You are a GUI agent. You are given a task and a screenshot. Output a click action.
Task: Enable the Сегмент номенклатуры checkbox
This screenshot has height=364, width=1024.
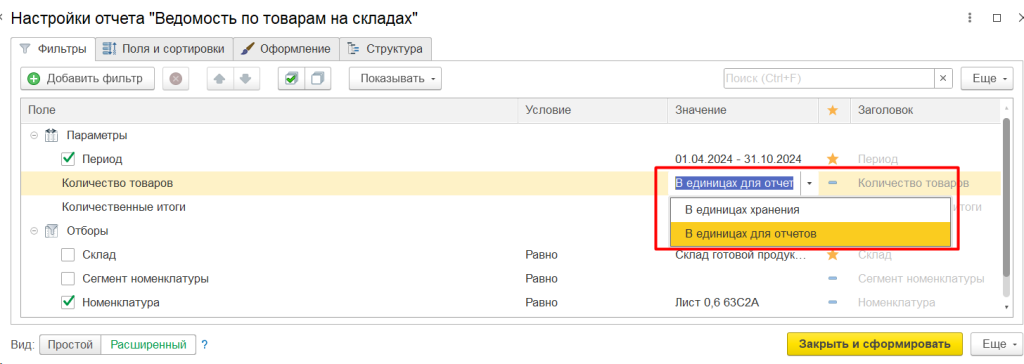click(68, 279)
